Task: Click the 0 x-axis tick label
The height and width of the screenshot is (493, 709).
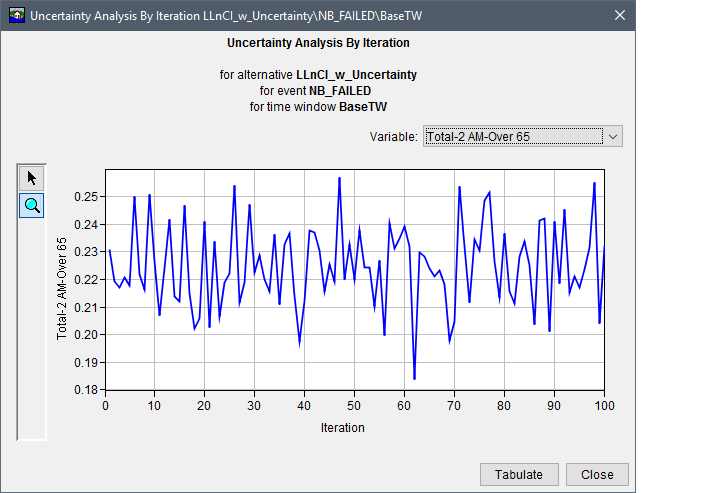Action: click(105, 406)
